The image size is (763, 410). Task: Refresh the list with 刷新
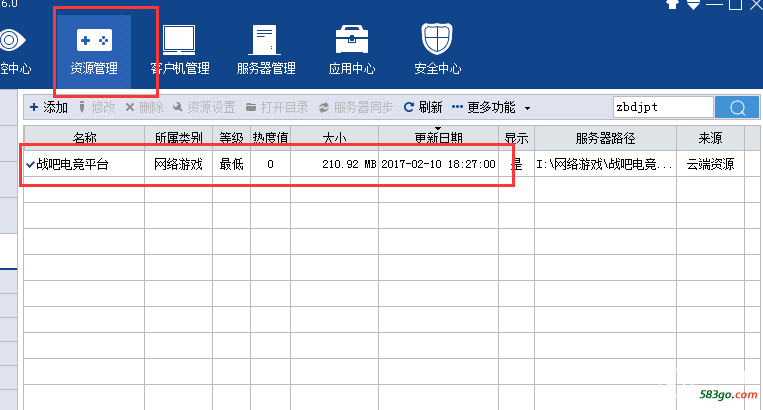pyautogui.click(x=423, y=107)
